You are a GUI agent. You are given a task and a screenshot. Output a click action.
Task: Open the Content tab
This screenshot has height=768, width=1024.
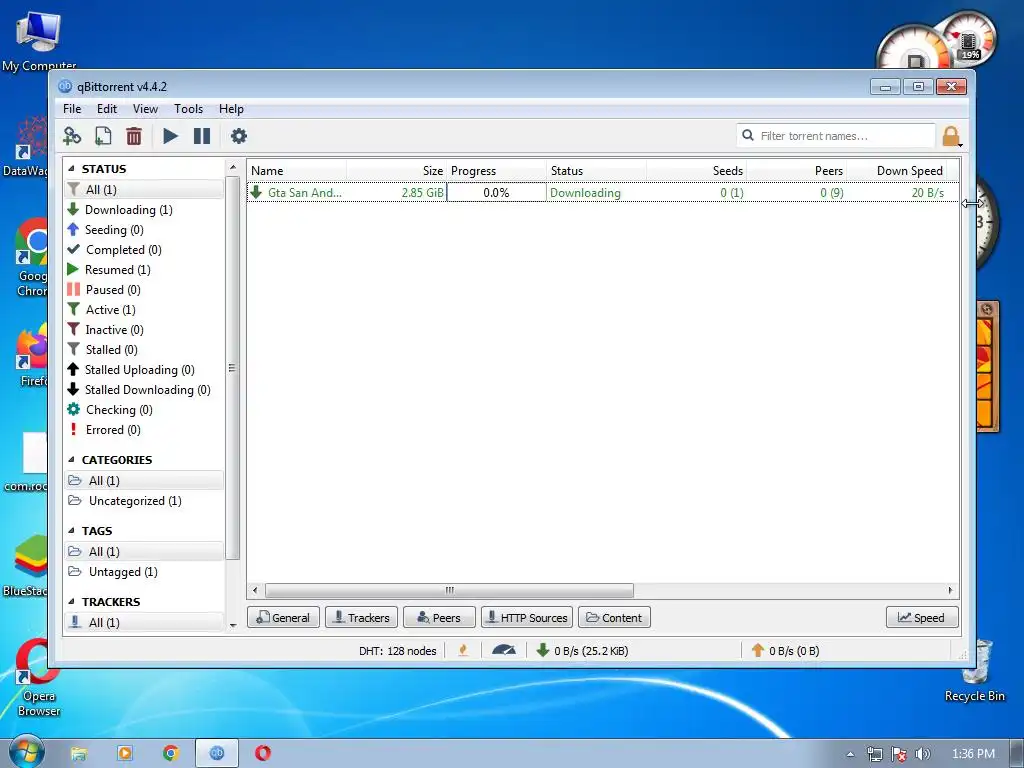[x=614, y=618]
